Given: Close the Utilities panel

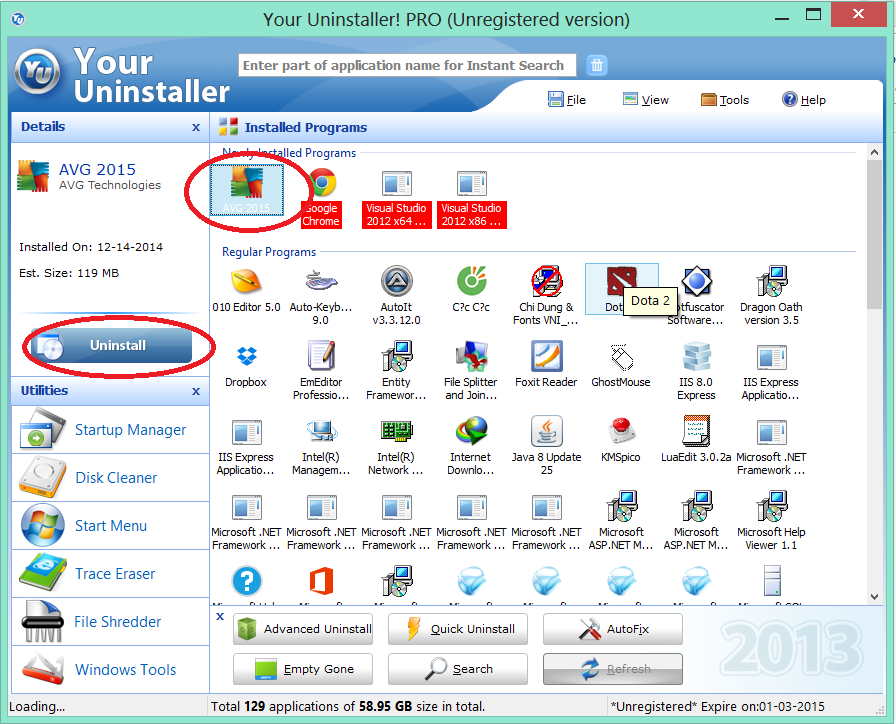Looking at the screenshot, I should tap(196, 391).
